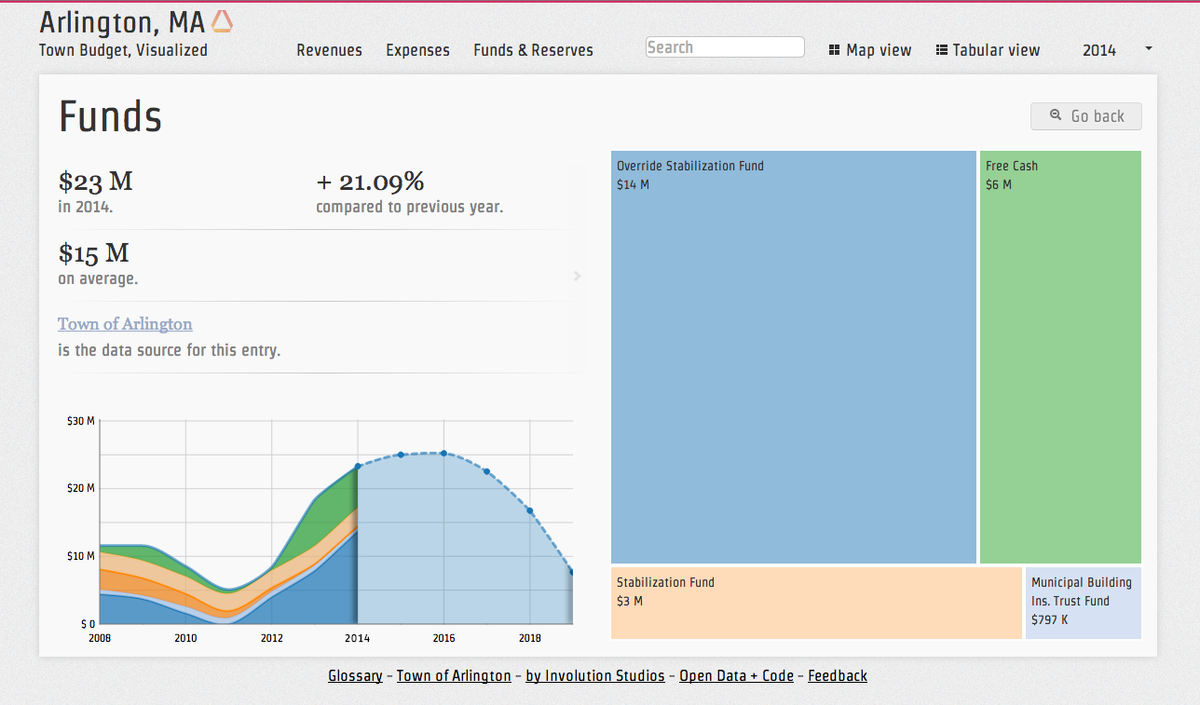Open the Revenues section
Image resolution: width=1200 pixels, height=705 pixels.
329,50
